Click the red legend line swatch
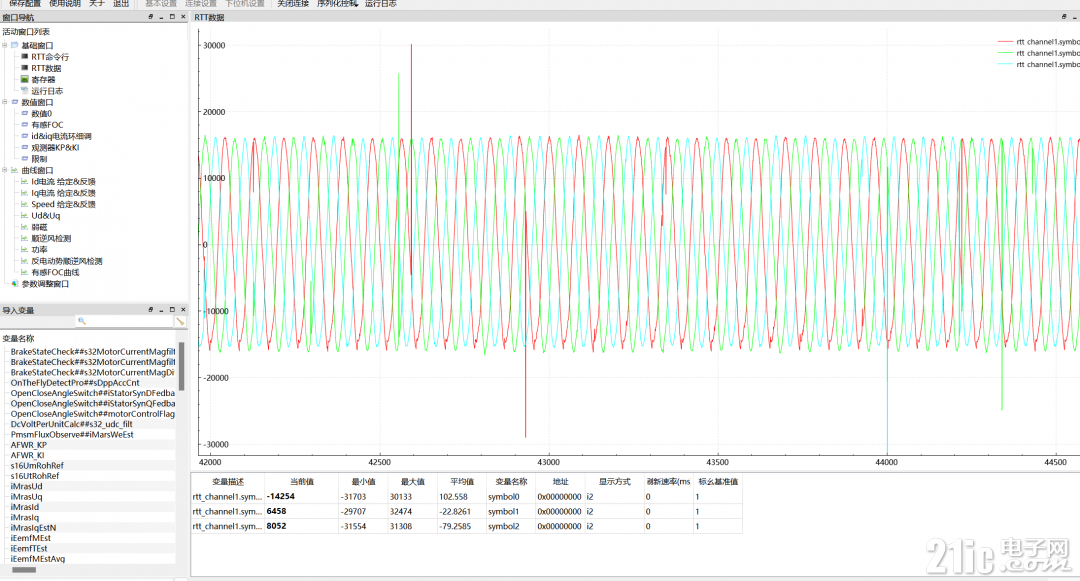Image resolution: width=1080 pixels, height=581 pixels. click(x=1005, y=42)
